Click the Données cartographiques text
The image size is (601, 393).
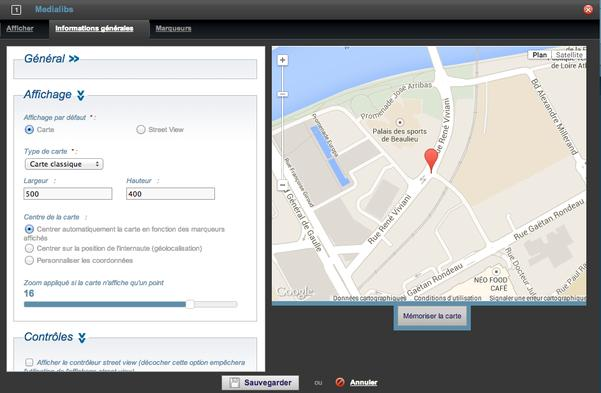369,298
